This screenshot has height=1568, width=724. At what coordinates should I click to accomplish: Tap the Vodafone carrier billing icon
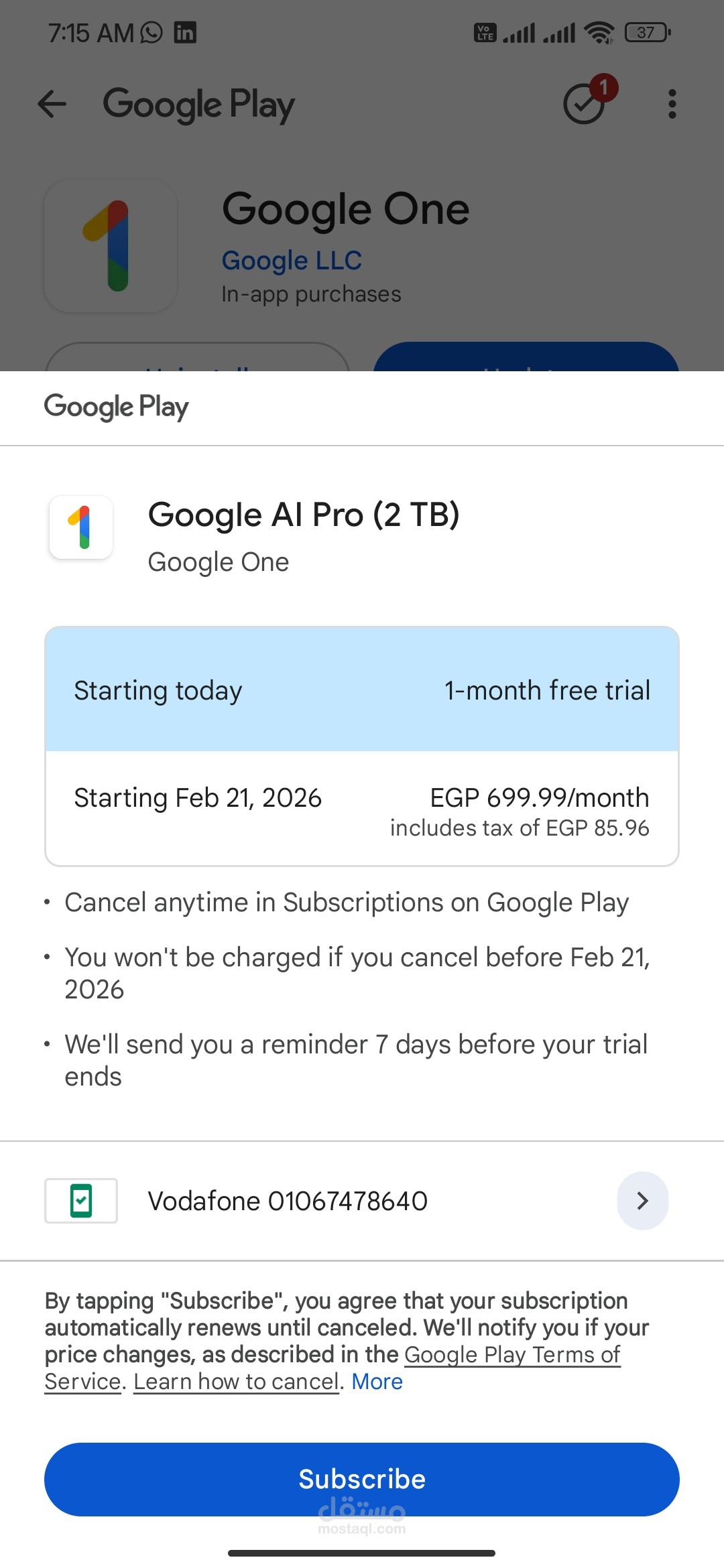[81, 1201]
